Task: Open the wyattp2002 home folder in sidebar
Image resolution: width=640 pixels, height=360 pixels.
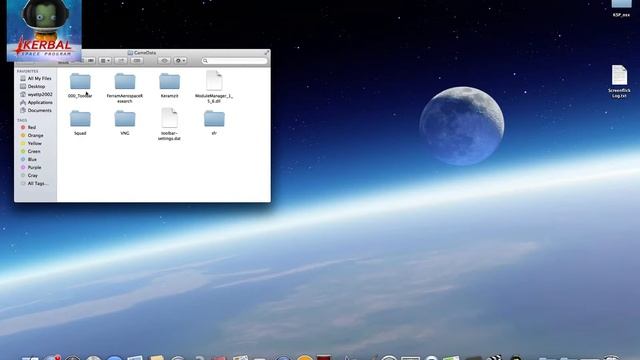Action: click(36, 94)
